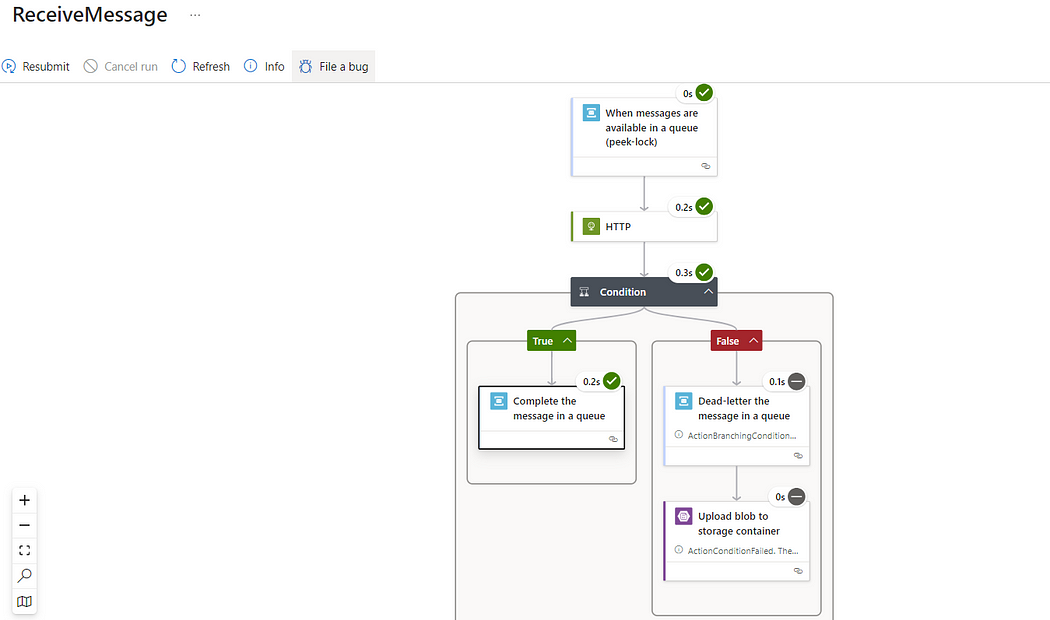Click the ActionConditionFailed message text
This screenshot has height=620, width=1050.
point(743,550)
